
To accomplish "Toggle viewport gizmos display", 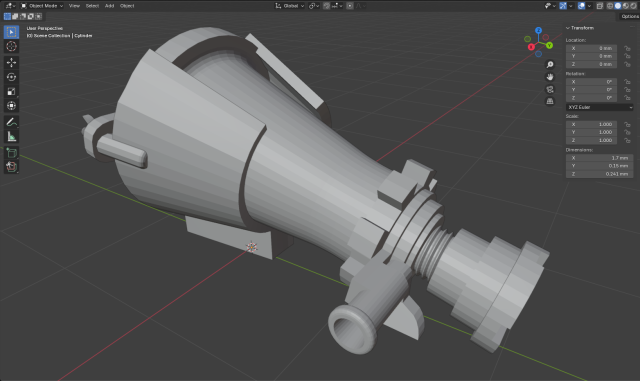I will point(563,6).
